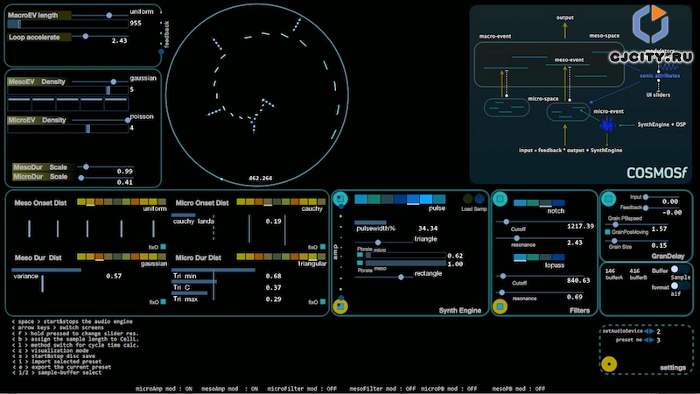Click the yellow icon beside Filters label
Image resolution: width=700 pixels, height=394 pixels.
[500, 307]
